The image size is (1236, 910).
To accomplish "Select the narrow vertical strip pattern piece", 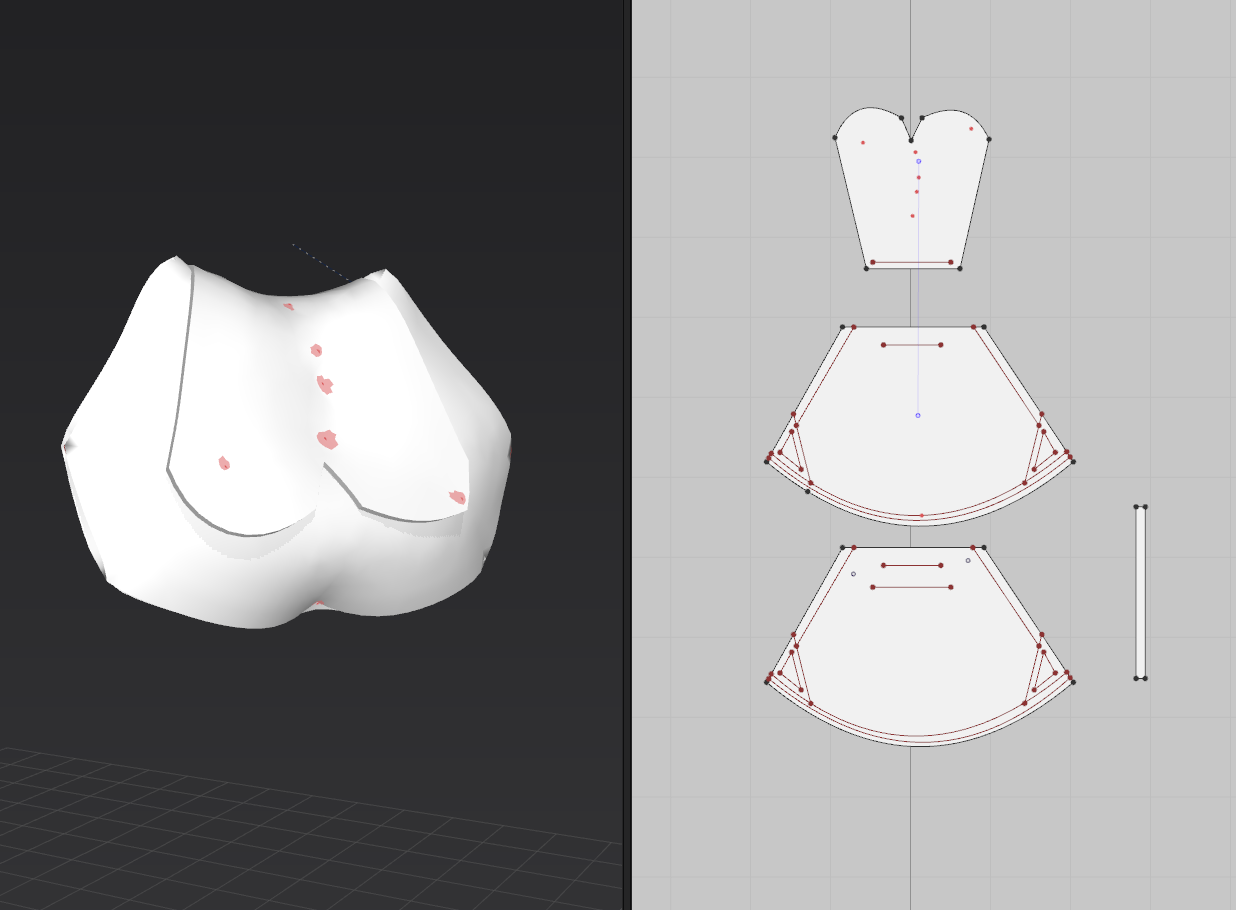I will point(1140,593).
